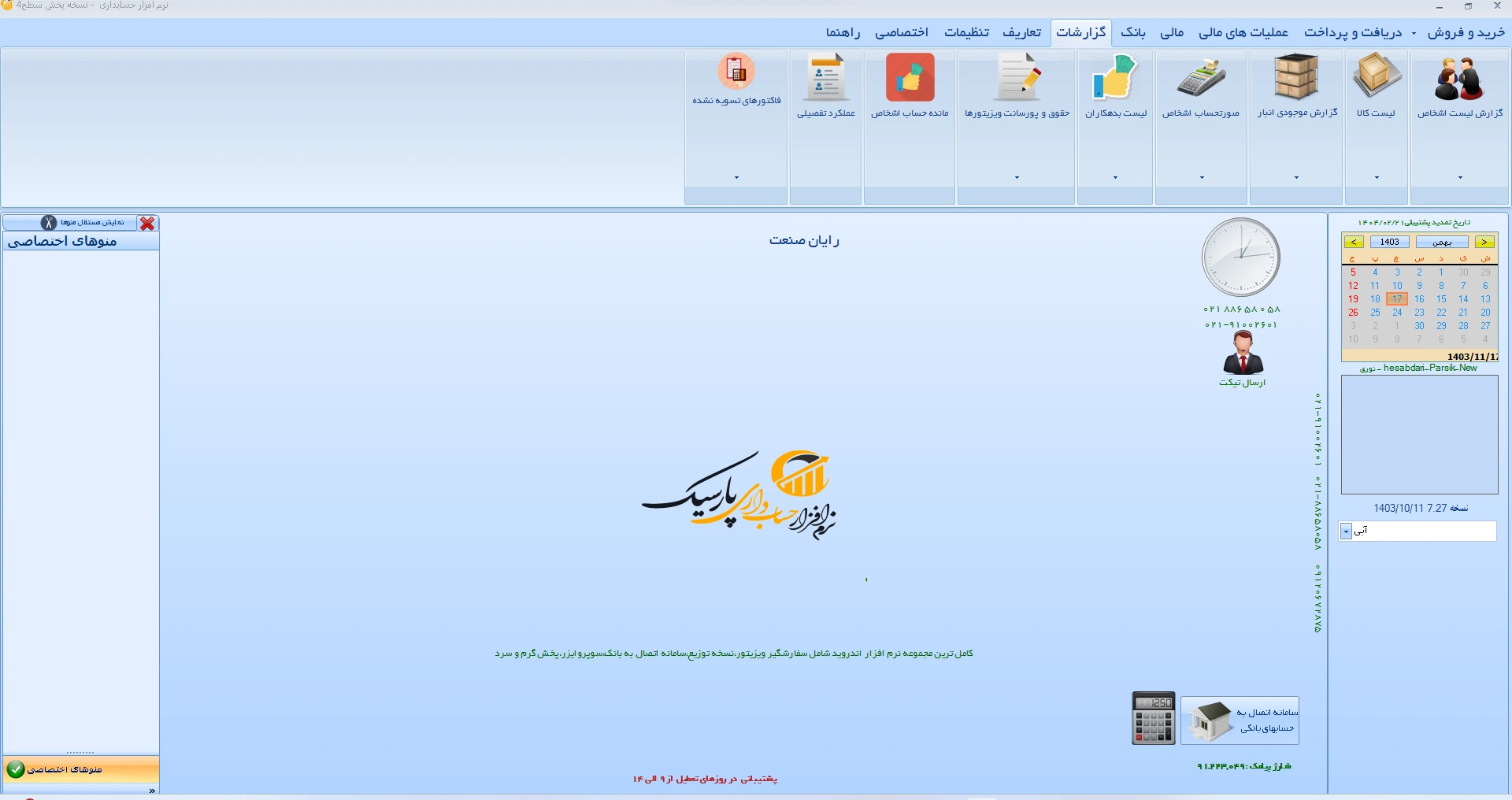This screenshot has width=1512, height=800.
Task: Click the analog clock widget
Action: tap(1241, 257)
